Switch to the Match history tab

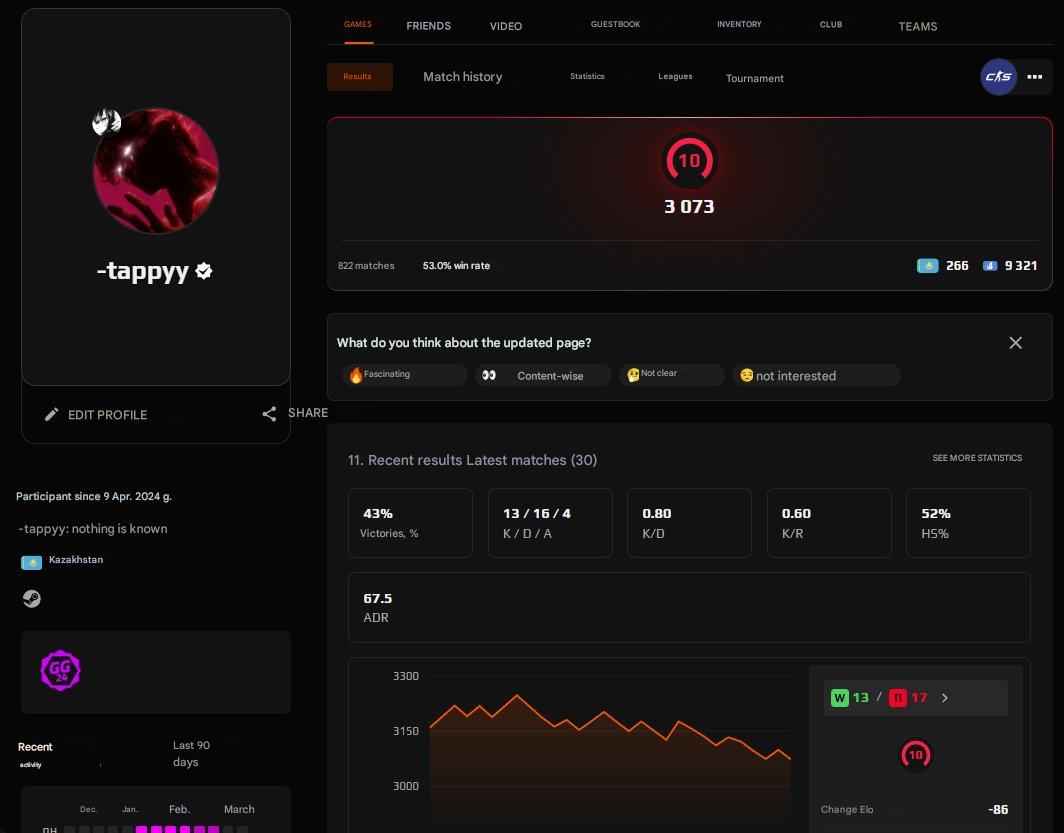[x=462, y=76]
